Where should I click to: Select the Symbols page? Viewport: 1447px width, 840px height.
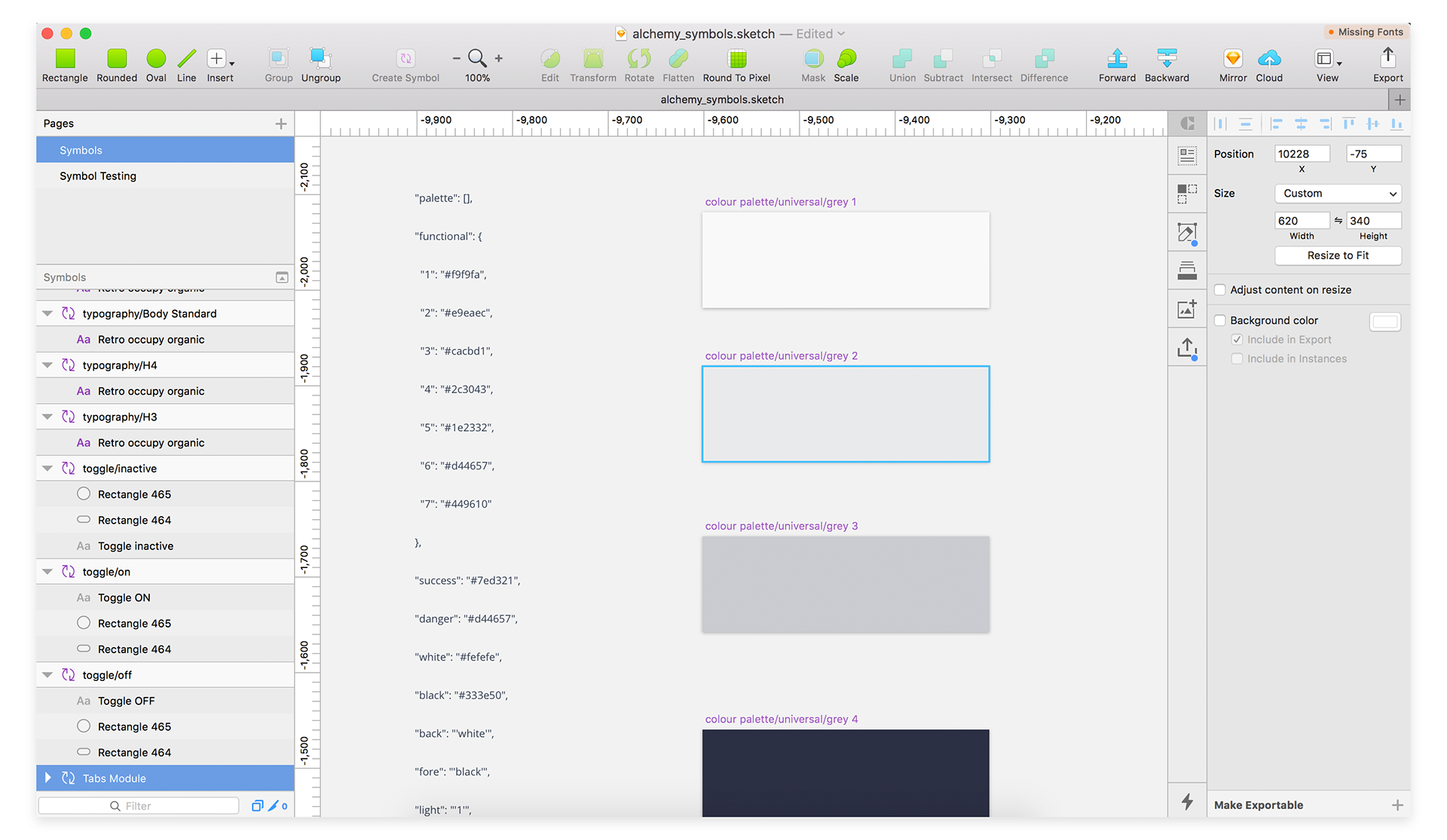pos(165,150)
